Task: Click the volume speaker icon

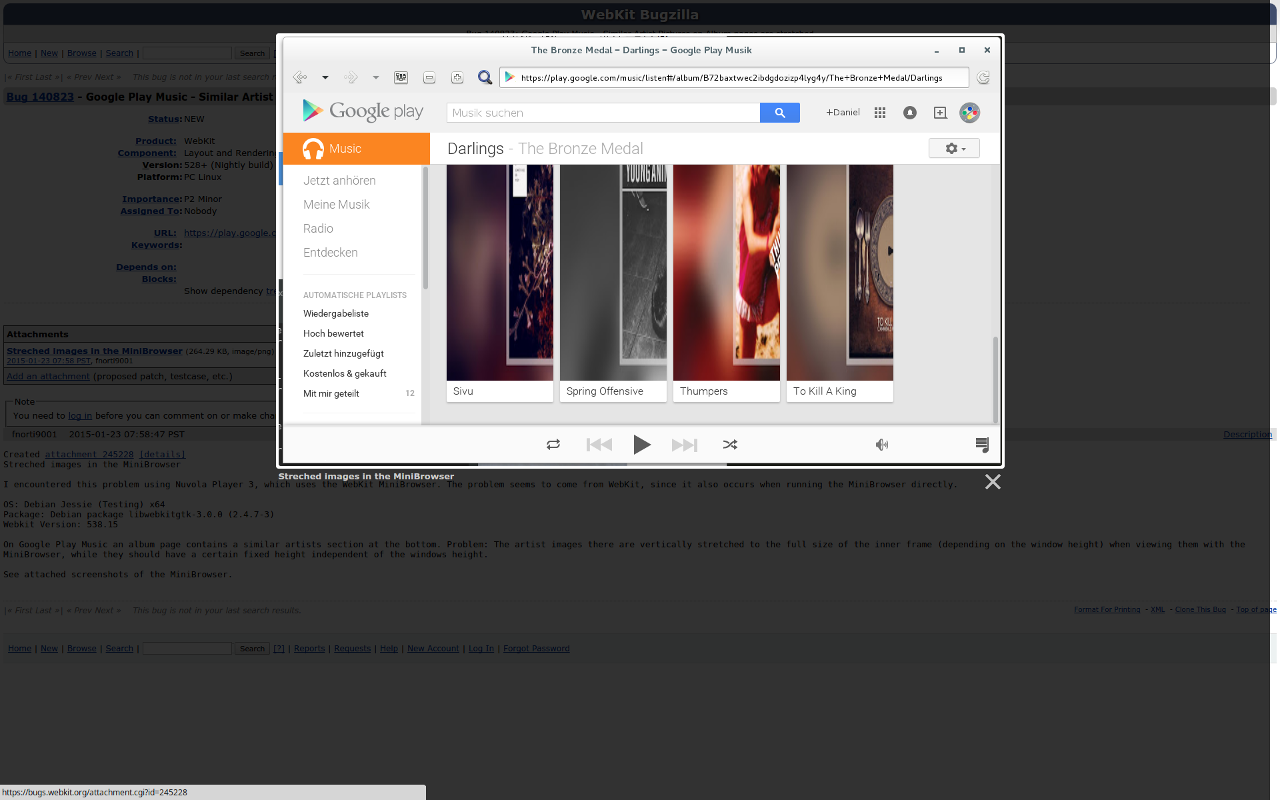Action: click(x=882, y=445)
